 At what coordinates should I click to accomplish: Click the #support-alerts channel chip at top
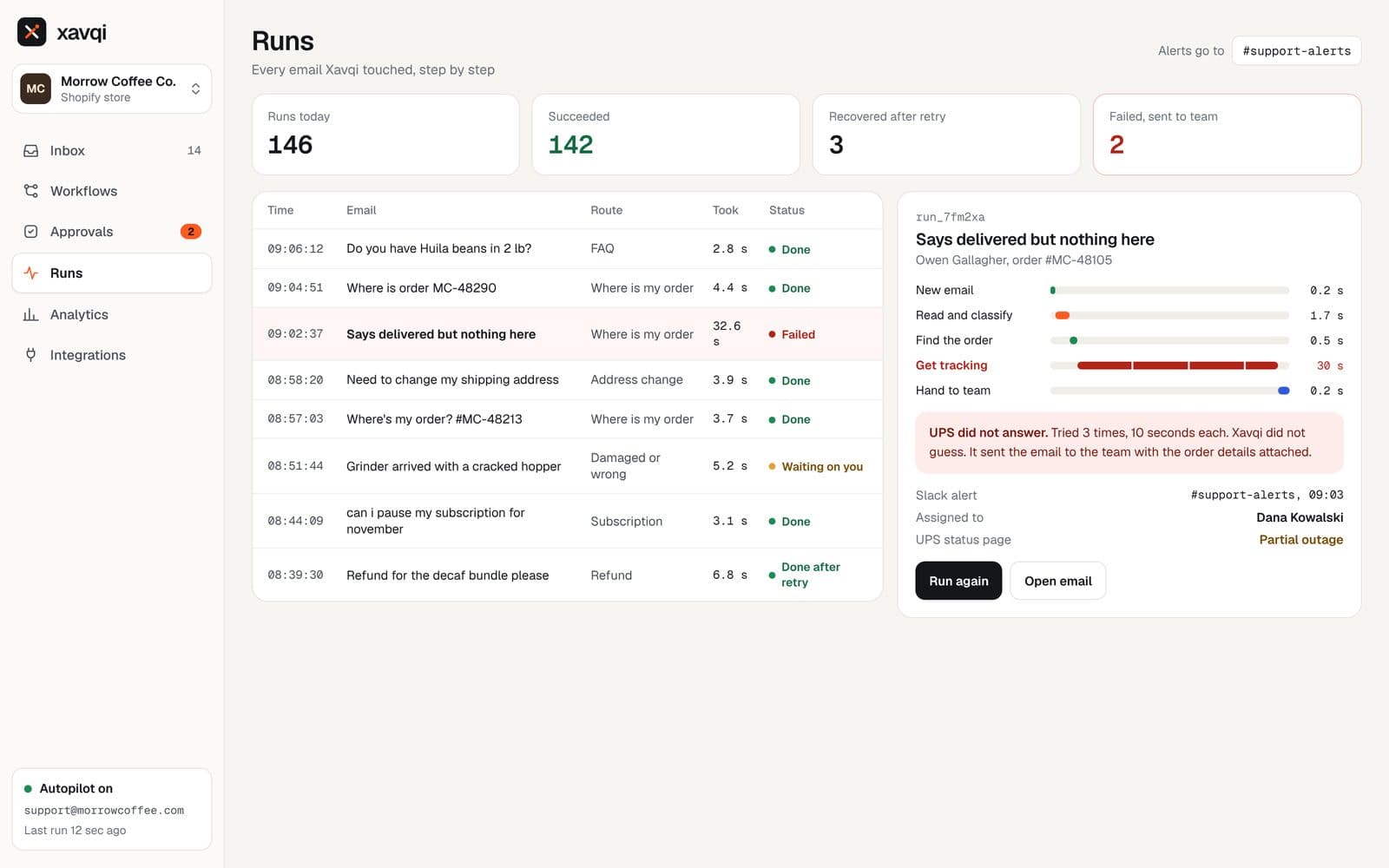click(x=1296, y=51)
